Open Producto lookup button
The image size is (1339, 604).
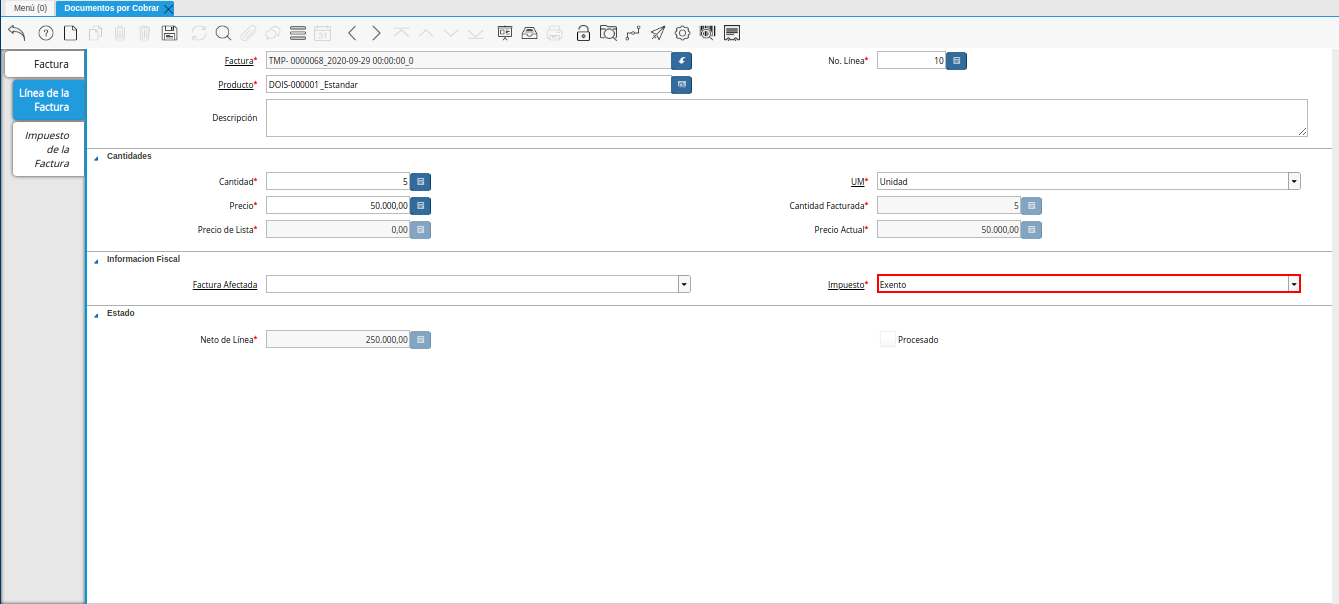pyautogui.click(x=682, y=85)
